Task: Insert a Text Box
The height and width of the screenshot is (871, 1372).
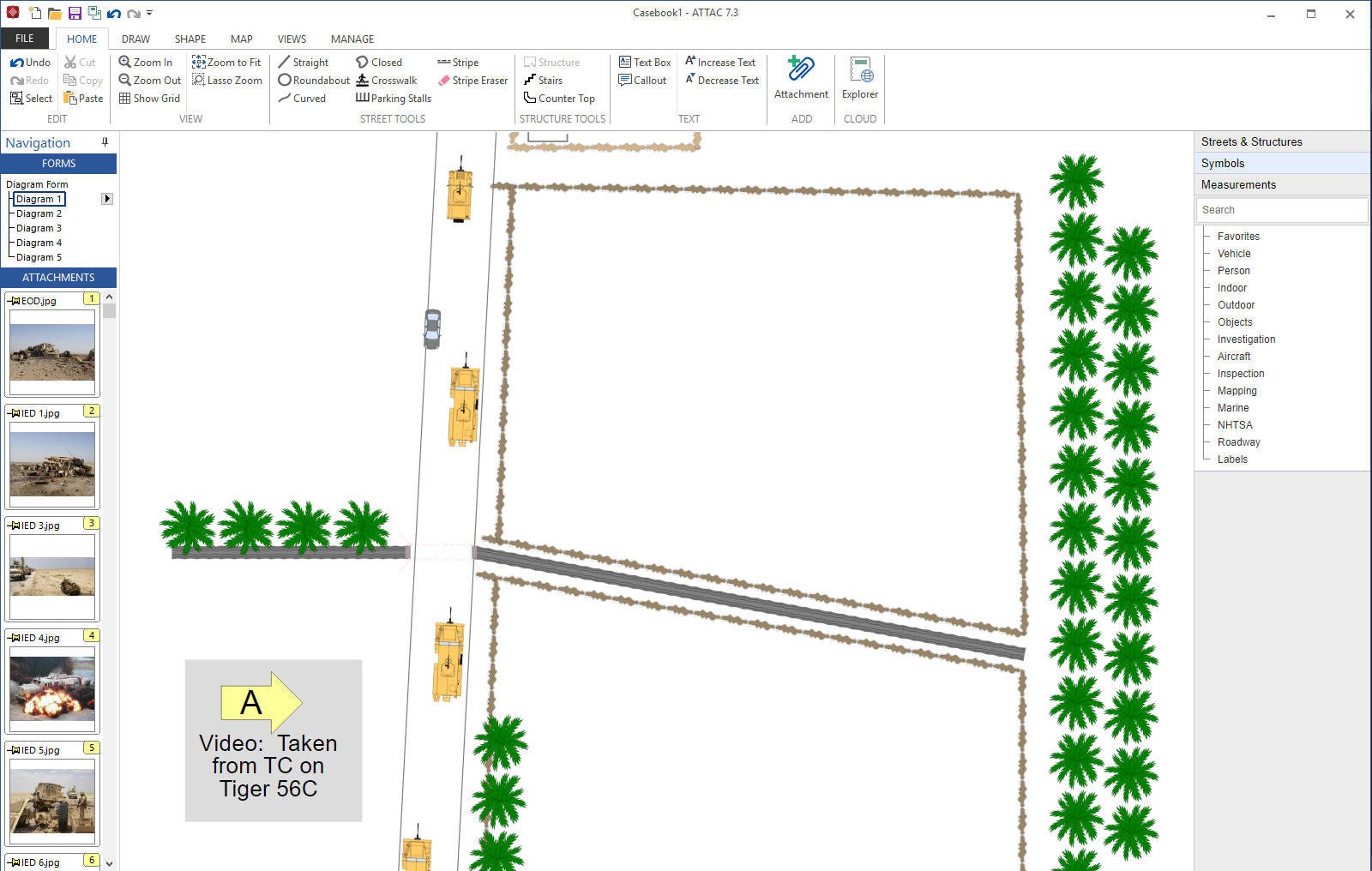Action: coord(645,62)
